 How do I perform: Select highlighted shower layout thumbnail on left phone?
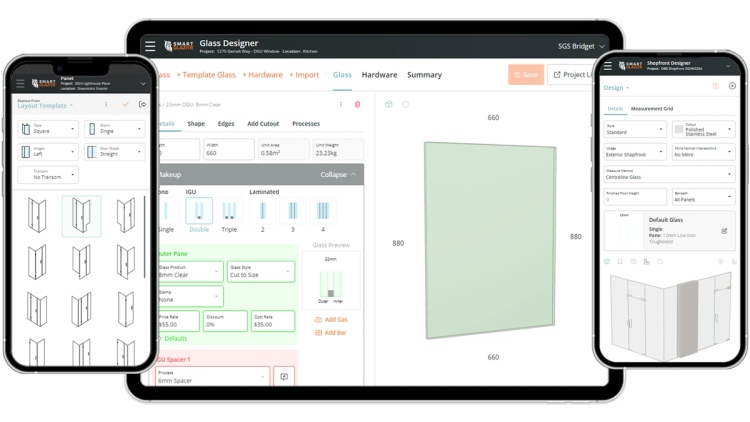click(81, 216)
